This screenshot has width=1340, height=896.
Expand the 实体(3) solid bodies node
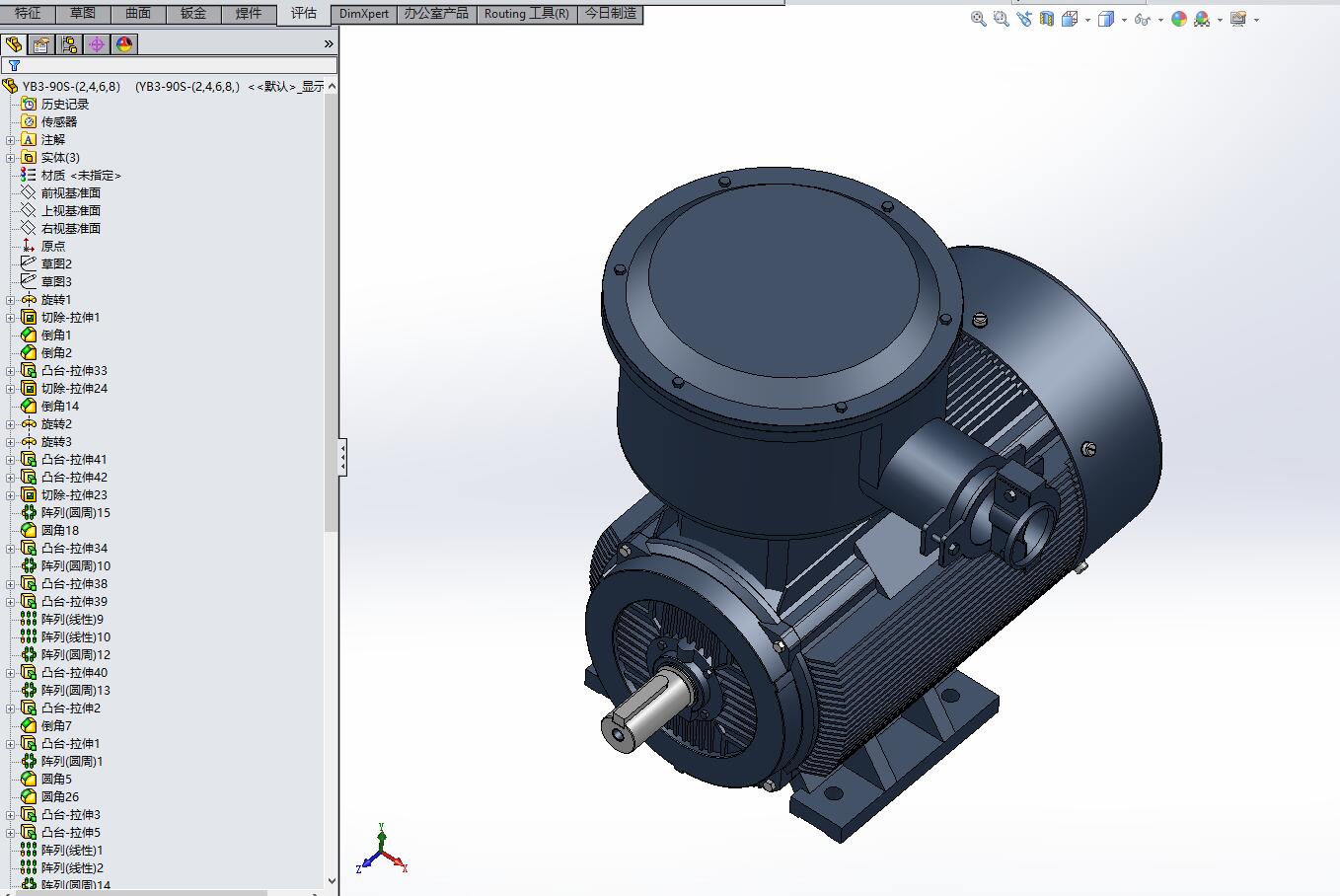pos(11,158)
